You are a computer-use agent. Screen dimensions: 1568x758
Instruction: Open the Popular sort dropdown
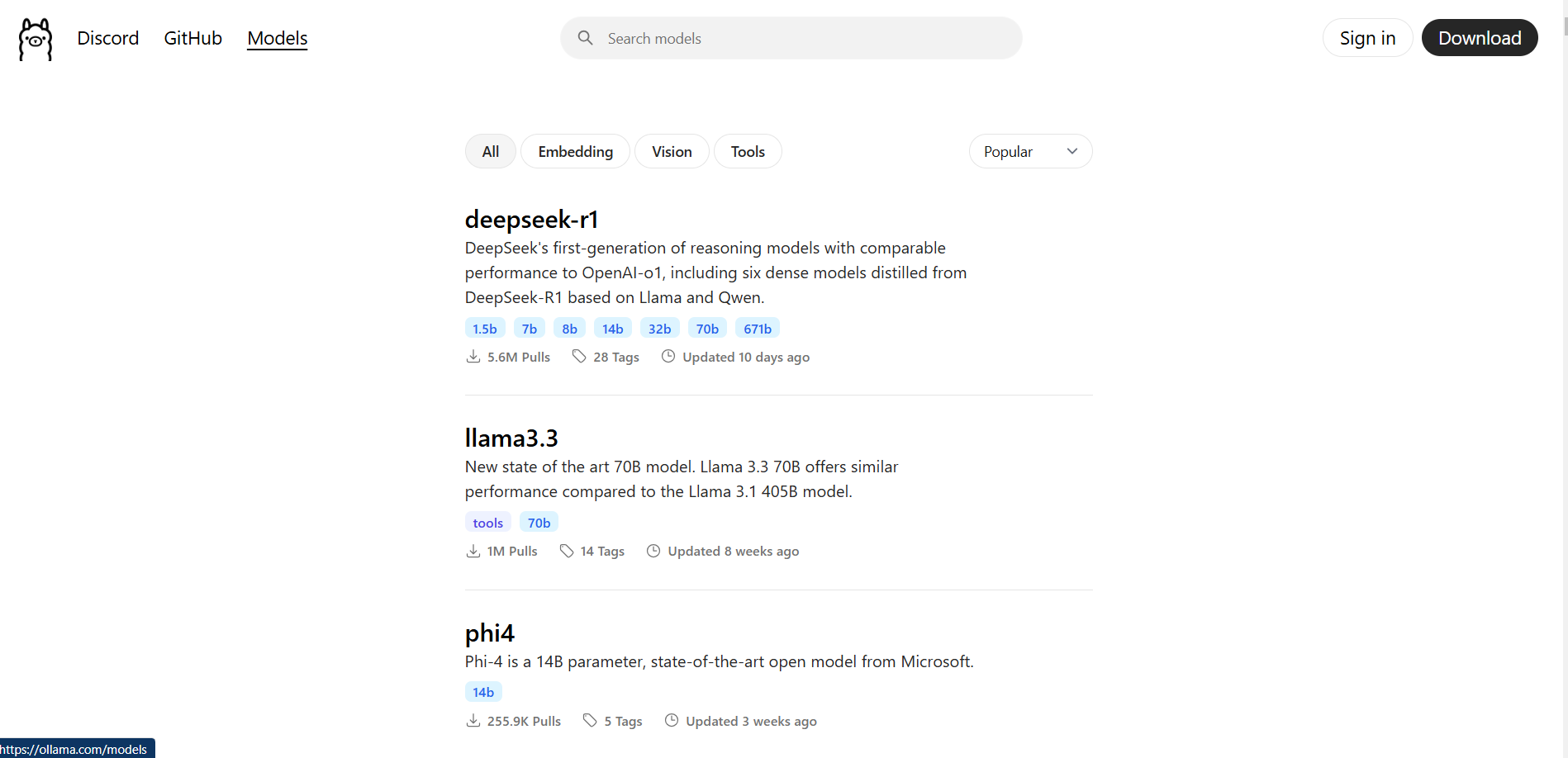click(x=1030, y=151)
